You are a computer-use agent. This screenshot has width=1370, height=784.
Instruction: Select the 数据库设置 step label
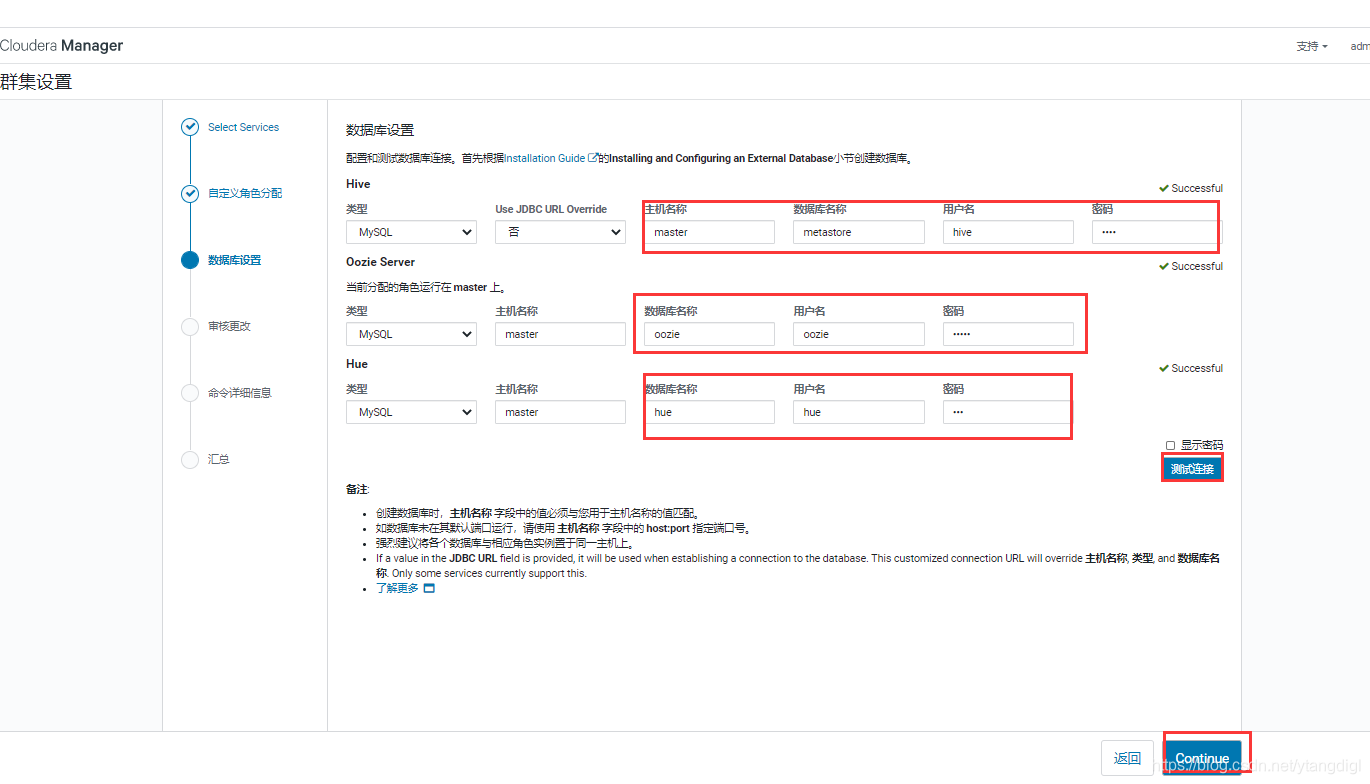[234, 260]
